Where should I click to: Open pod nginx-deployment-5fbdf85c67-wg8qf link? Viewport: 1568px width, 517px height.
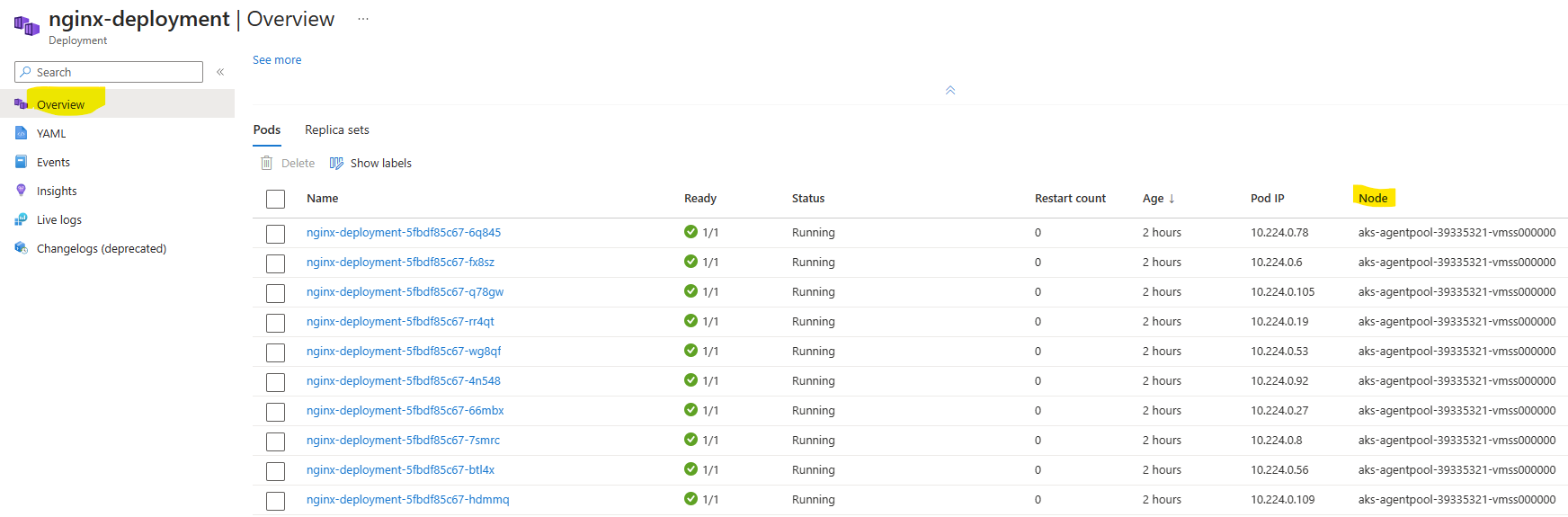point(404,351)
